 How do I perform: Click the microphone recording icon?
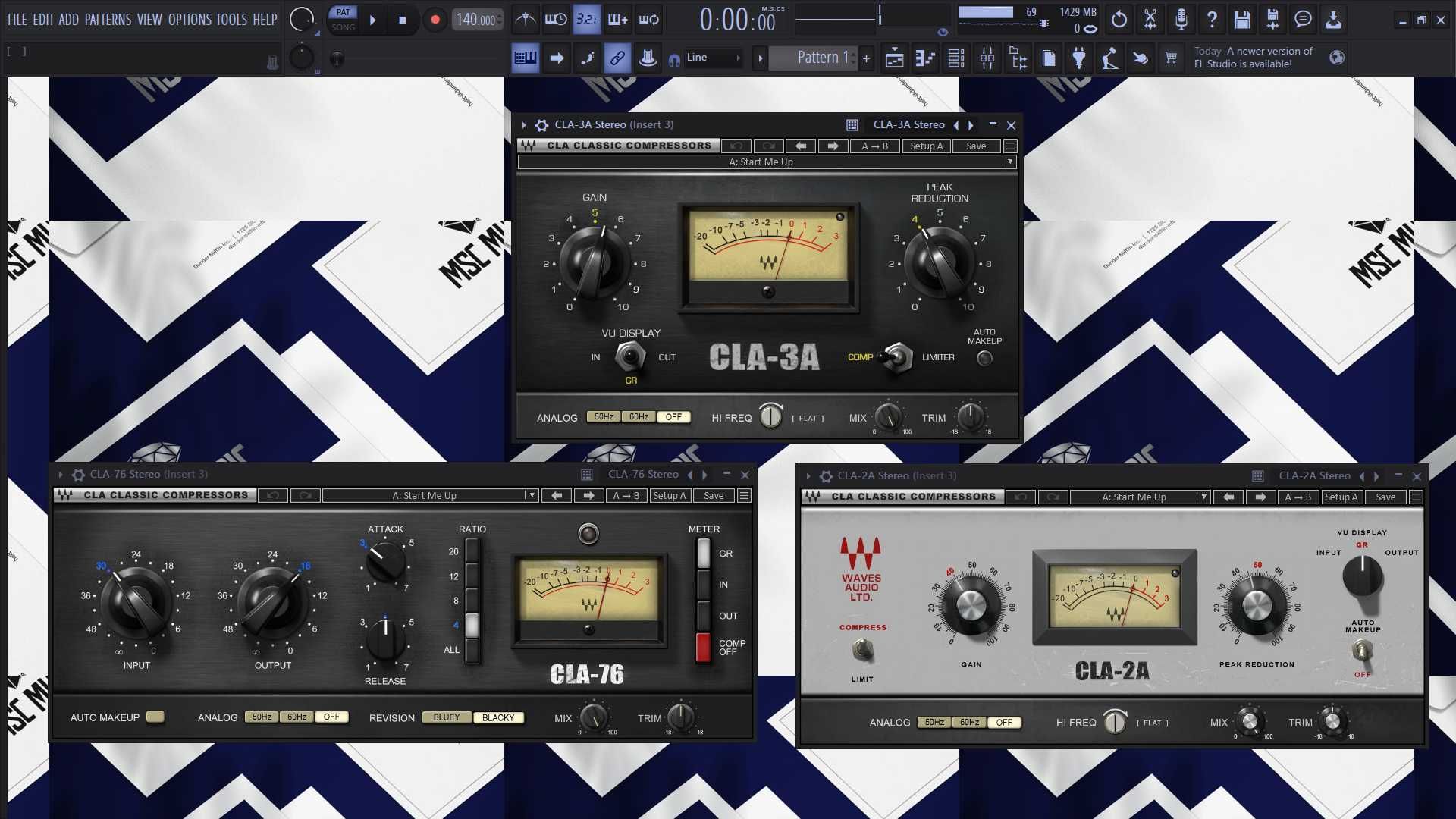coord(1181,20)
